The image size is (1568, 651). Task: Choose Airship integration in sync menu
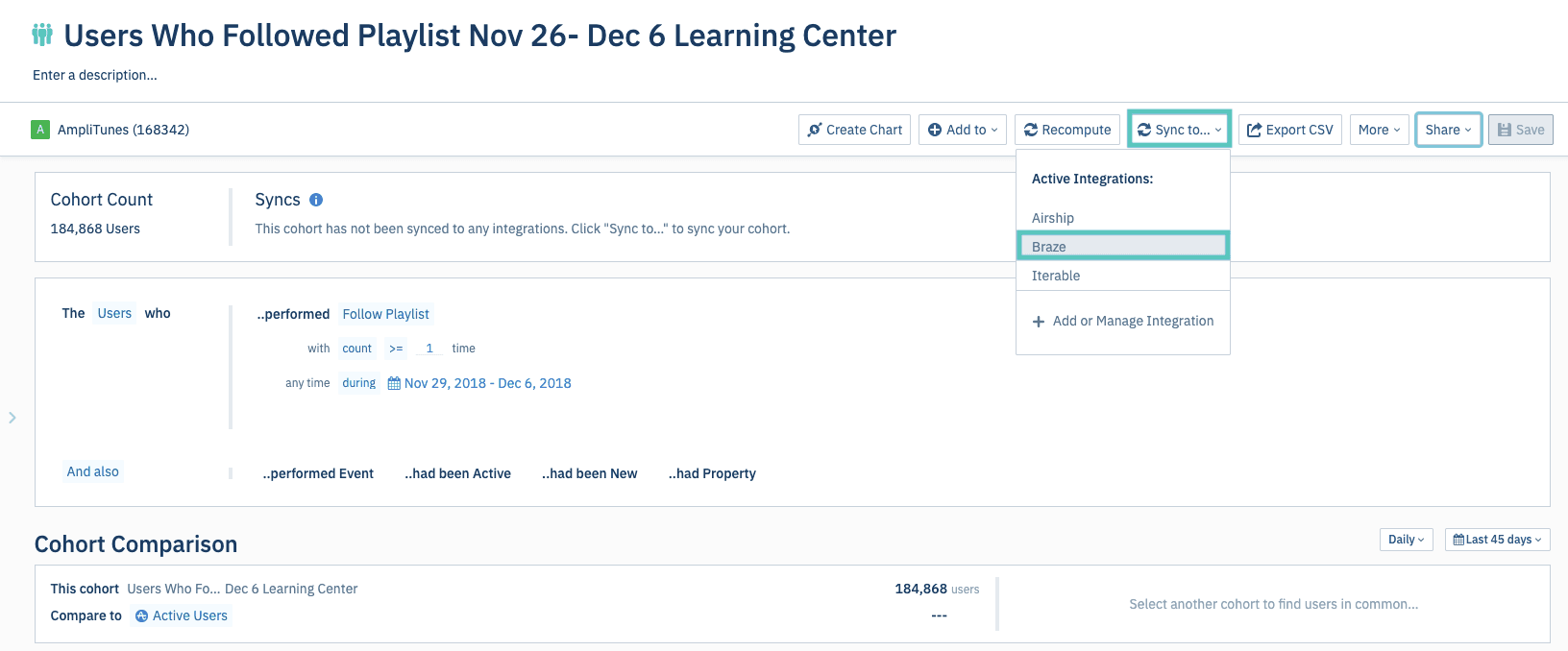click(1053, 218)
